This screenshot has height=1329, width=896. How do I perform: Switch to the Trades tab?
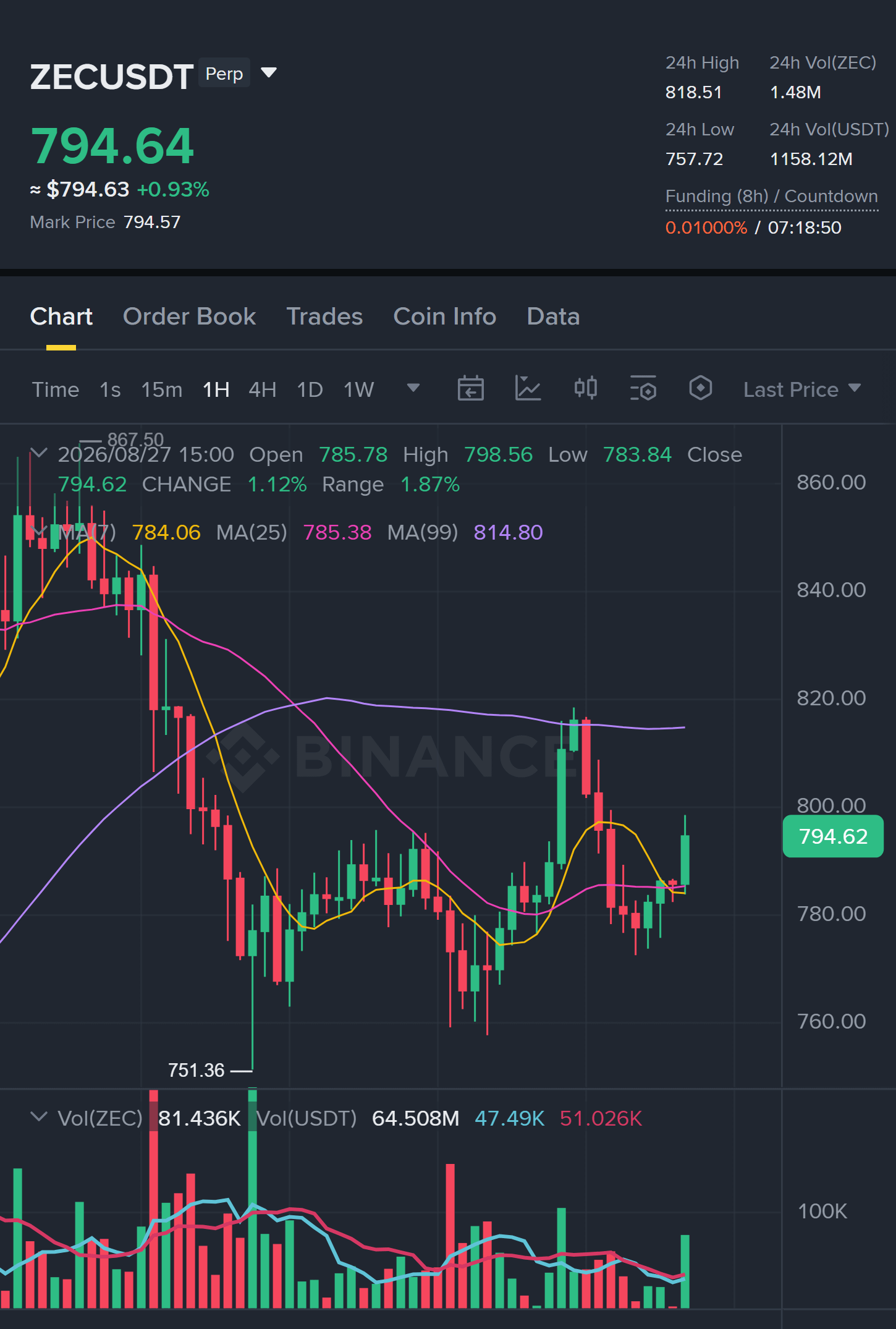pyautogui.click(x=324, y=316)
